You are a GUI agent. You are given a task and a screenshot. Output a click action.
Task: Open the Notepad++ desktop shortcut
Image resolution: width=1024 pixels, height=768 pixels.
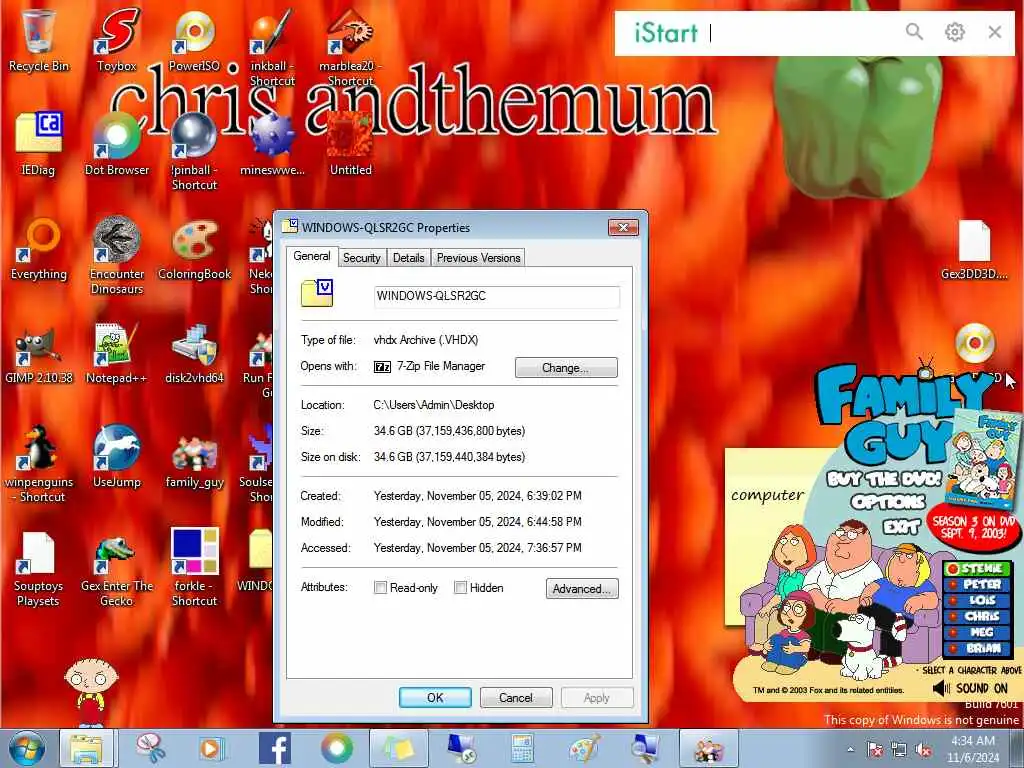tap(116, 354)
